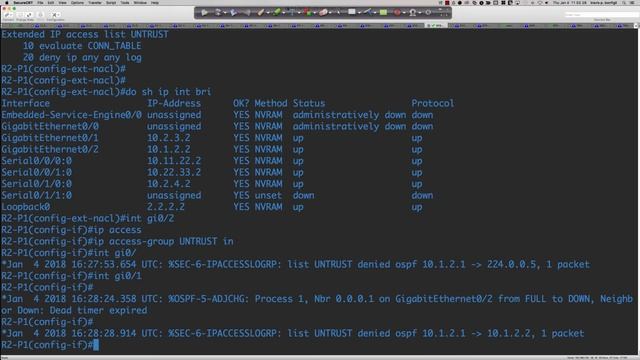Open the arrow line tool dropdown
The image size is (640, 360).
tap(375, 13)
